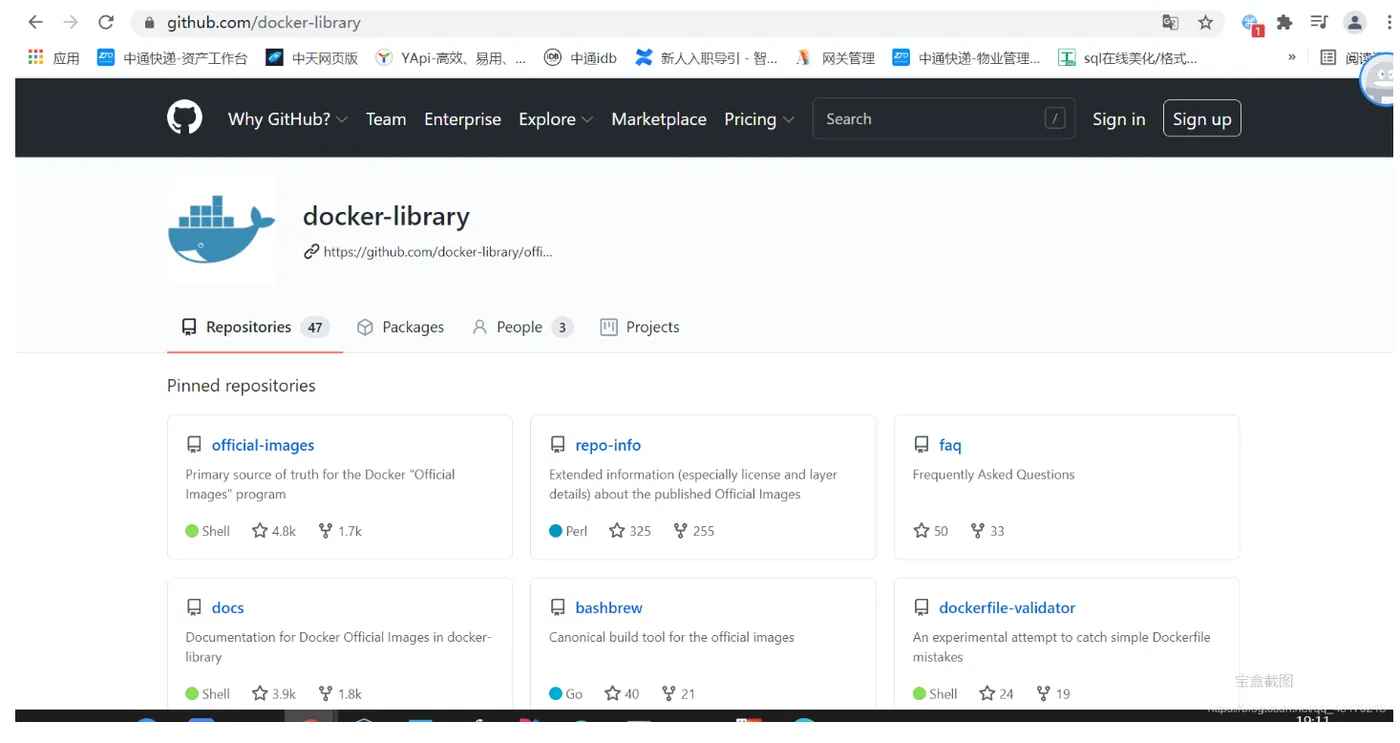Click the fork count 255 on repo-info
This screenshot has height=743, width=1400.
pos(694,531)
